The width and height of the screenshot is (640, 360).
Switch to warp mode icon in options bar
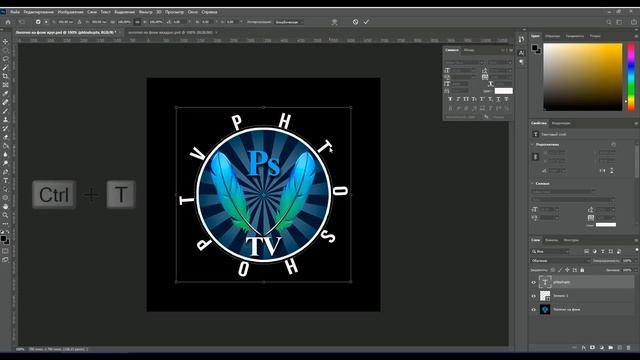point(334,22)
